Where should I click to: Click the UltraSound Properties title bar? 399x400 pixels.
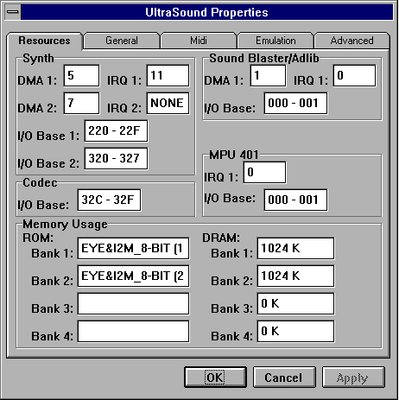(x=207, y=12)
